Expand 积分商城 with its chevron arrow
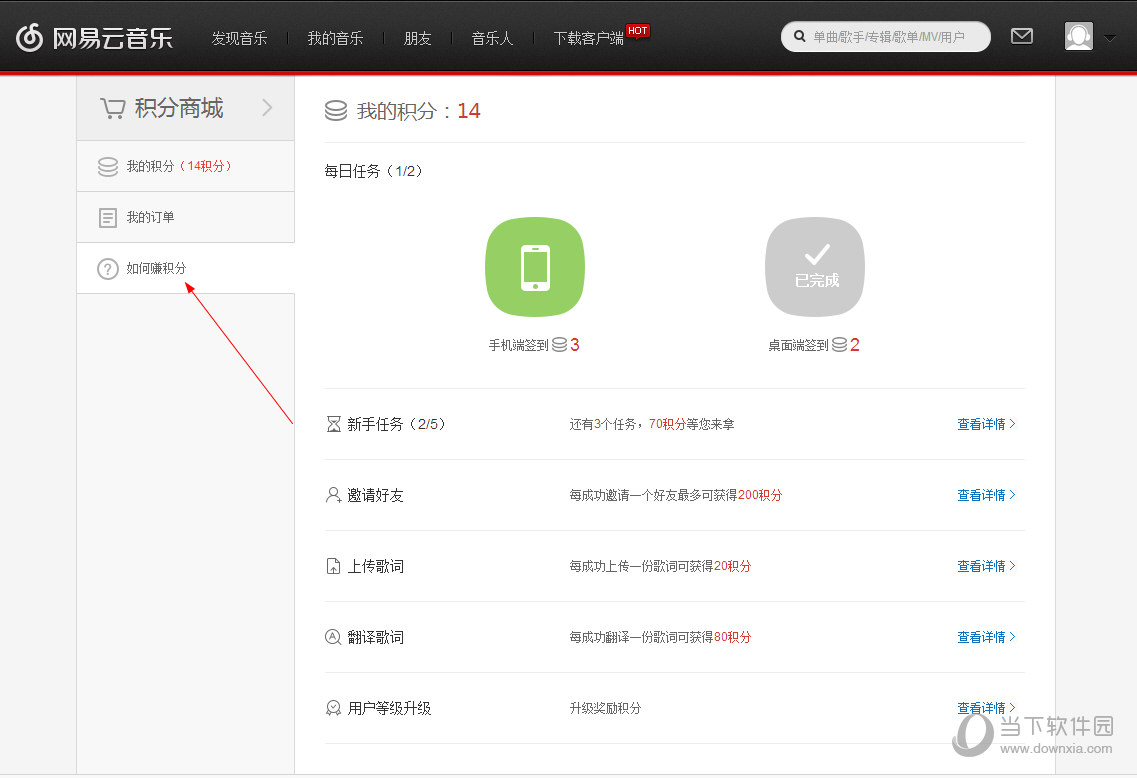Screen dimensions: 1137x778 pos(268,108)
